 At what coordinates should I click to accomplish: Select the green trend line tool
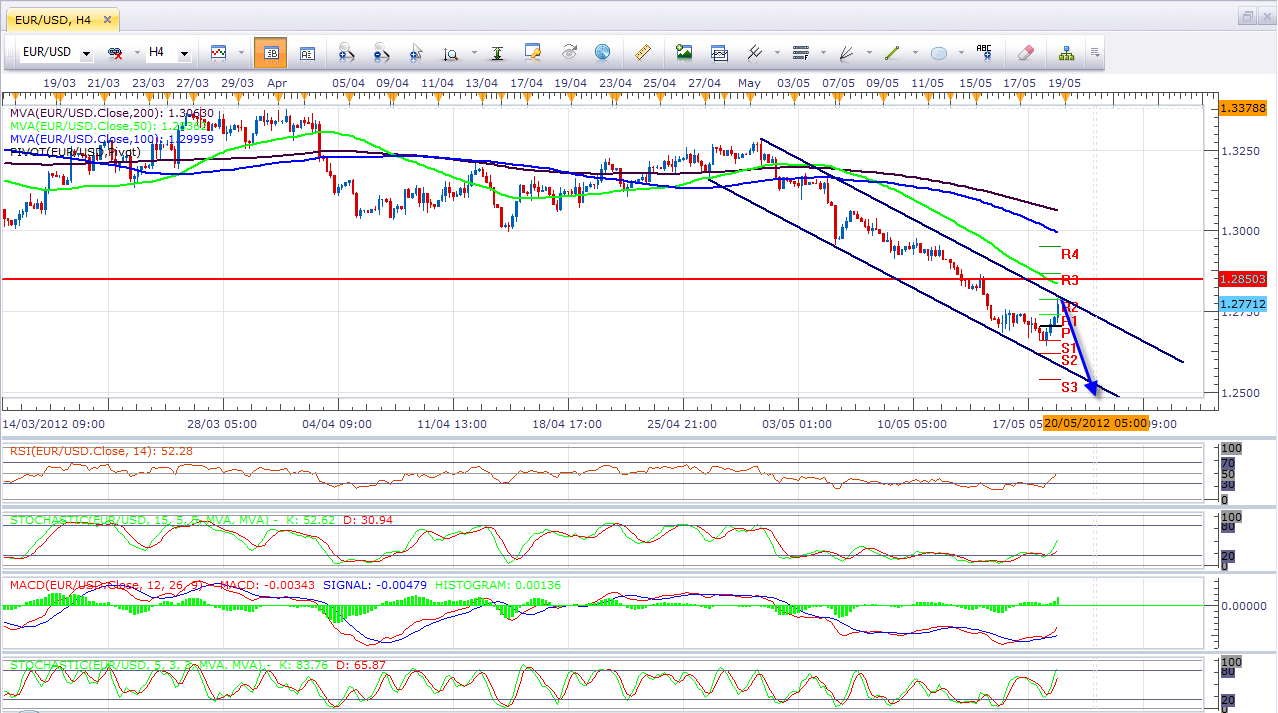coord(892,52)
